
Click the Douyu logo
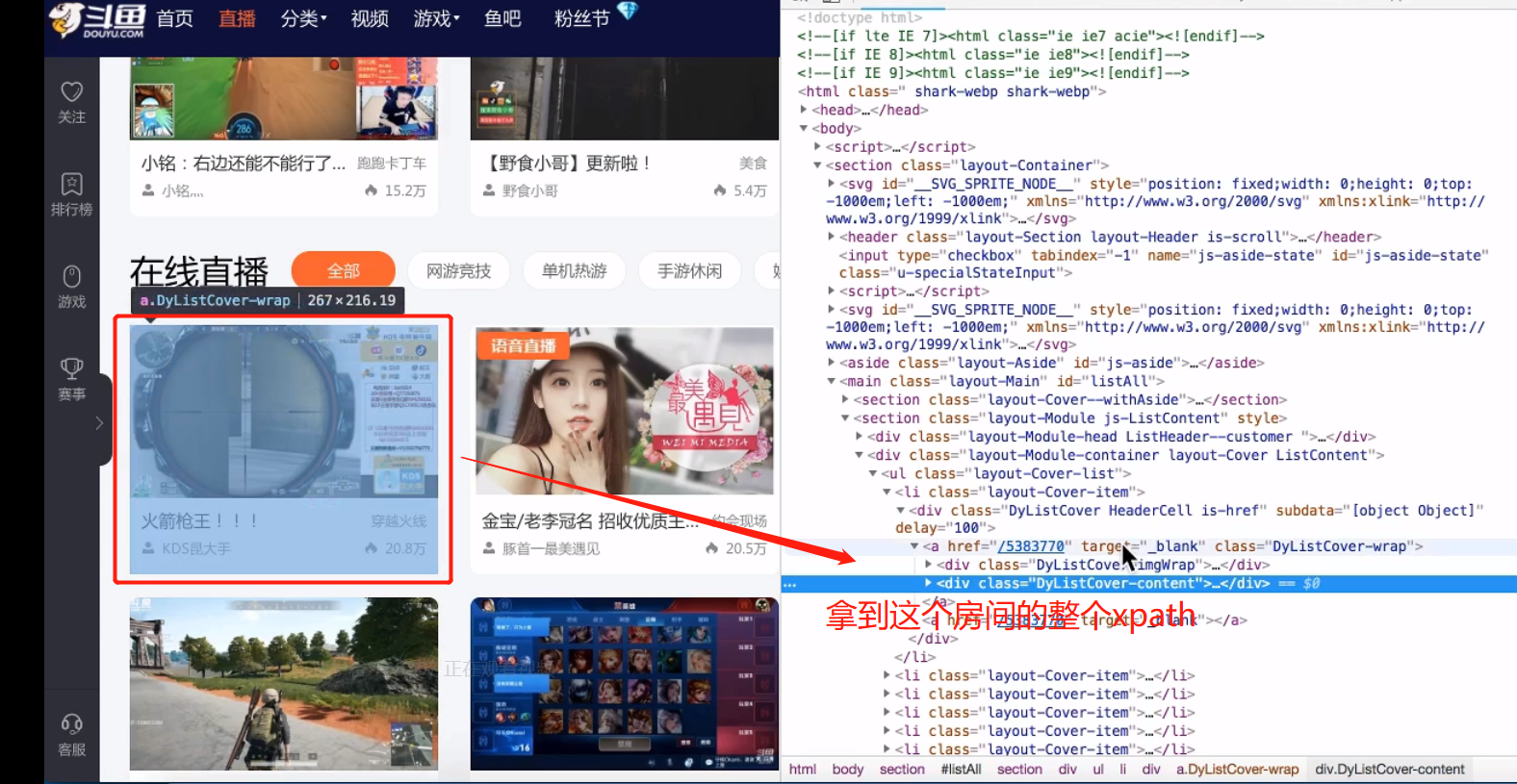tap(96, 20)
